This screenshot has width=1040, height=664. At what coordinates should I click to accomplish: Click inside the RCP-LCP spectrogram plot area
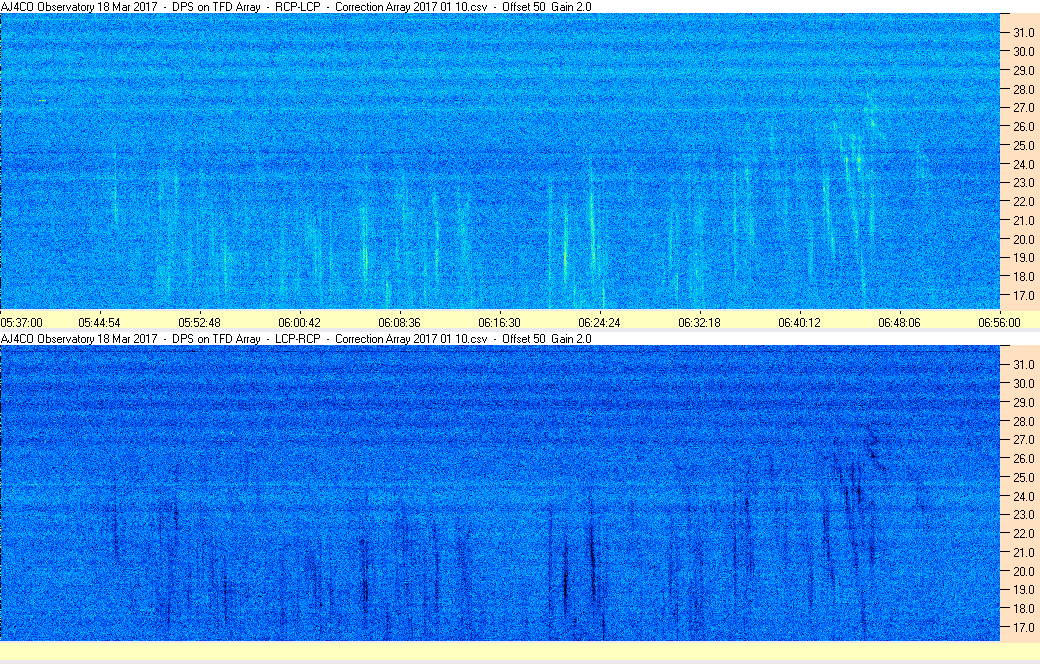500,161
